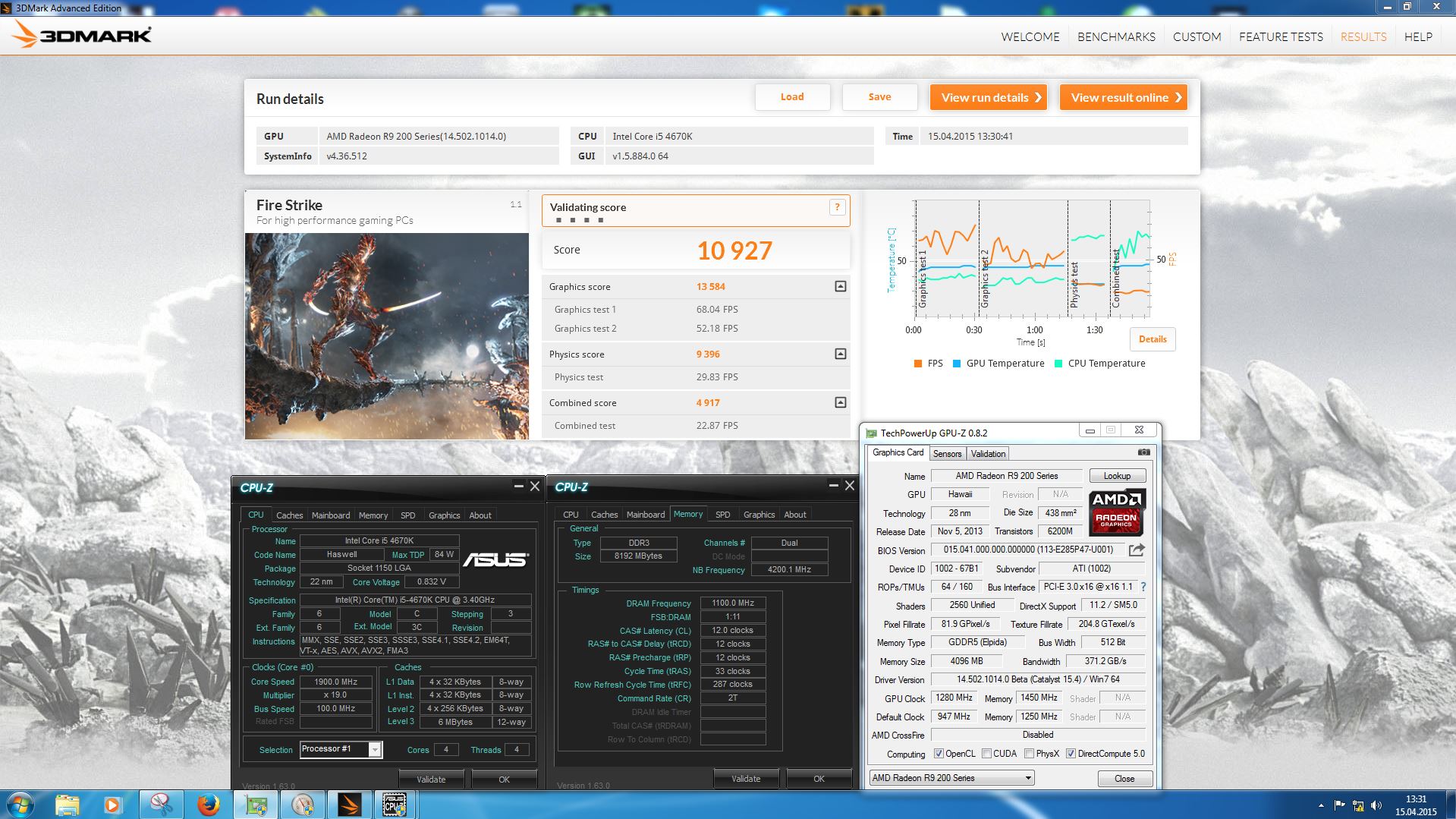
Task: Open Processor #1 selection dropdown
Action: click(341, 749)
